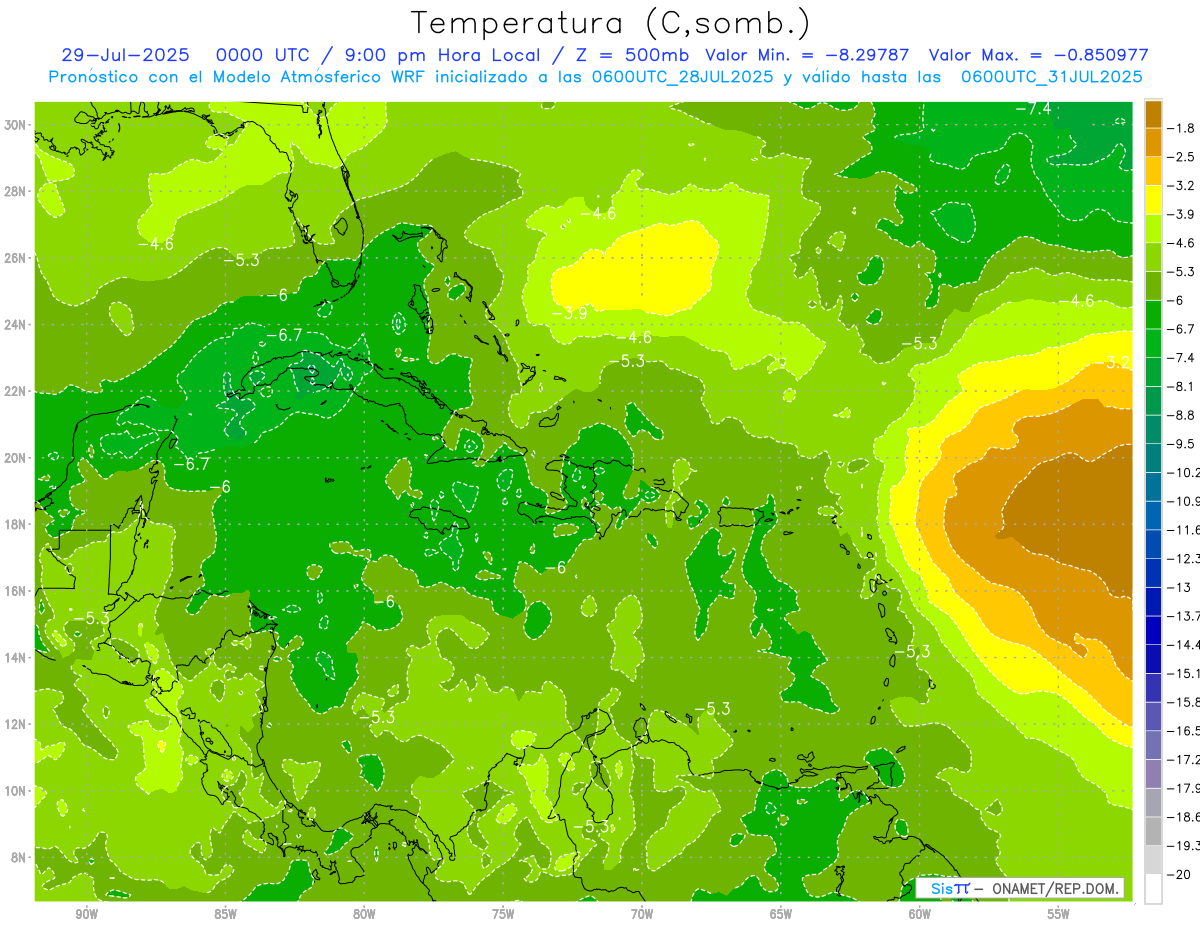Click the -2.5 colorbar scale label

tap(1181, 157)
